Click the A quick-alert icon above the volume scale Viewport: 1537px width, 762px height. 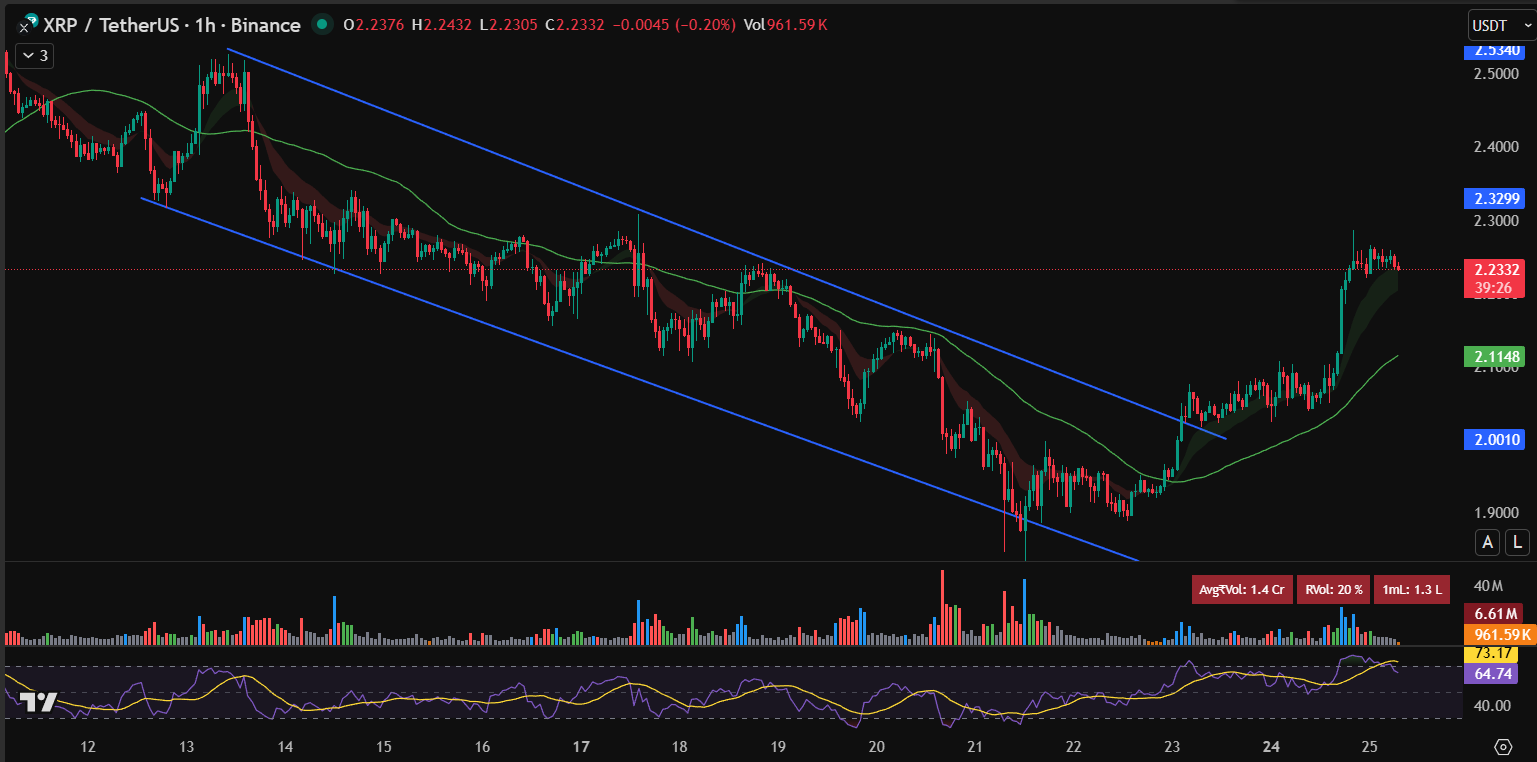1487,541
